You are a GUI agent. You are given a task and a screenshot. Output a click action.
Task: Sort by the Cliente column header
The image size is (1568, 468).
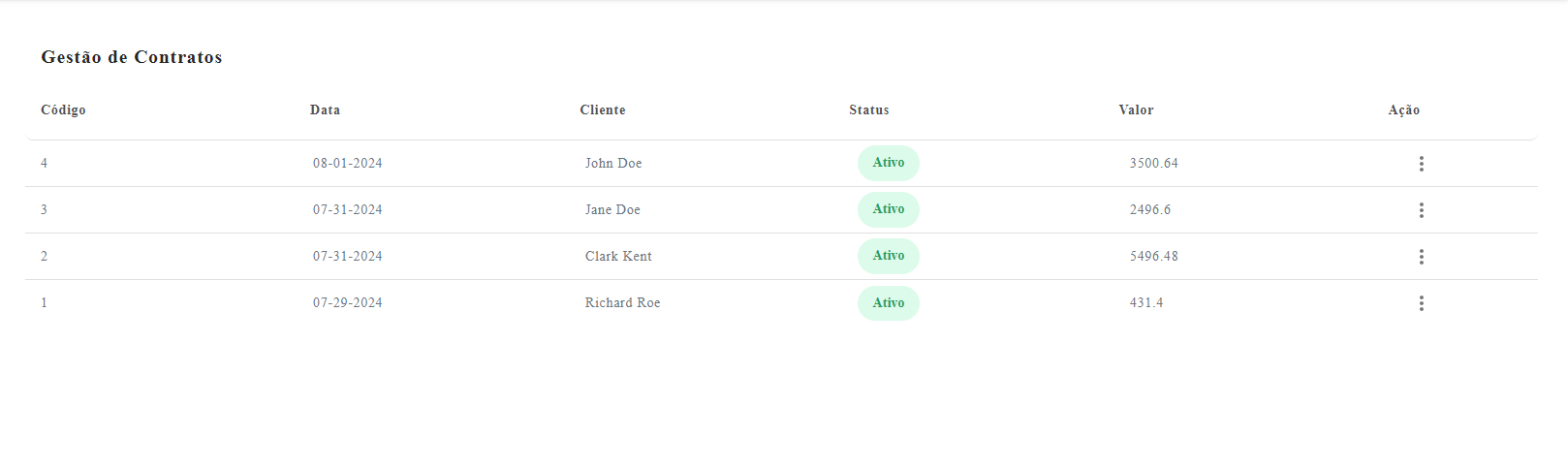point(603,110)
